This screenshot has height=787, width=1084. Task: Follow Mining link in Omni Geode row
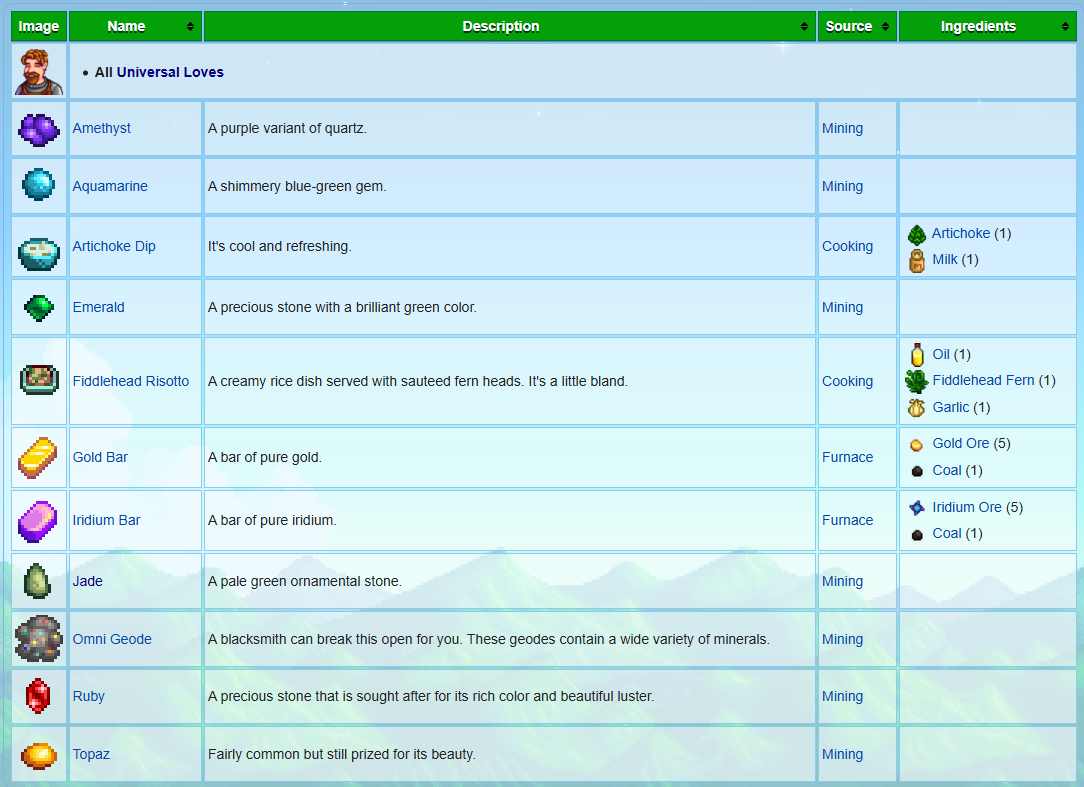(x=842, y=639)
